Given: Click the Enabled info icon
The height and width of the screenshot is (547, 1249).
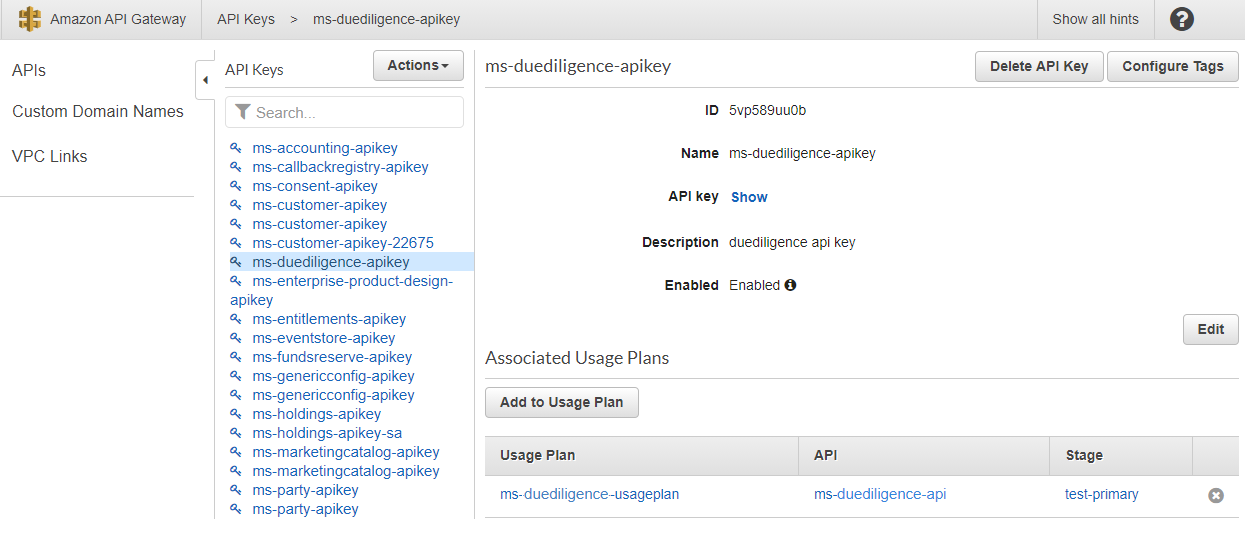Looking at the screenshot, I should pyautogui.click(x=791, y=285).
